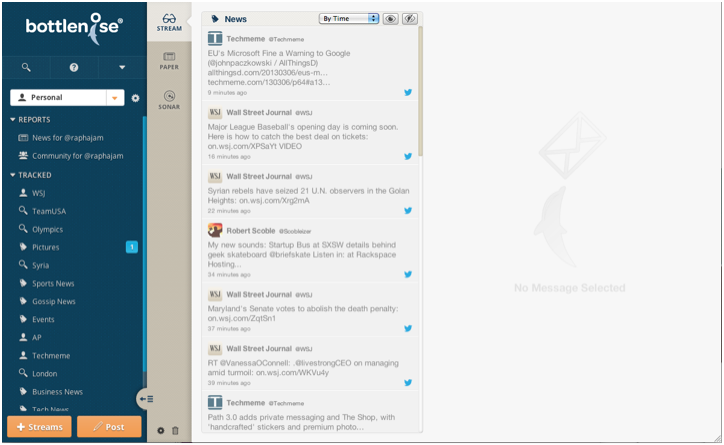Click the trash icon below the view tabs
Screen dimensions: 724x445
pyautogui.click(x=175, y=430)
